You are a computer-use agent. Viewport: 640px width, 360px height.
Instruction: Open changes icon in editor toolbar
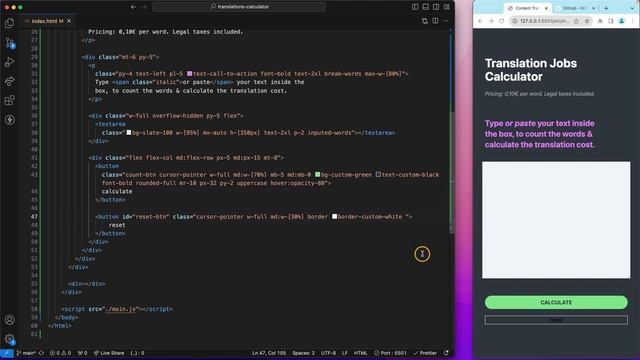tap(425, 21)
